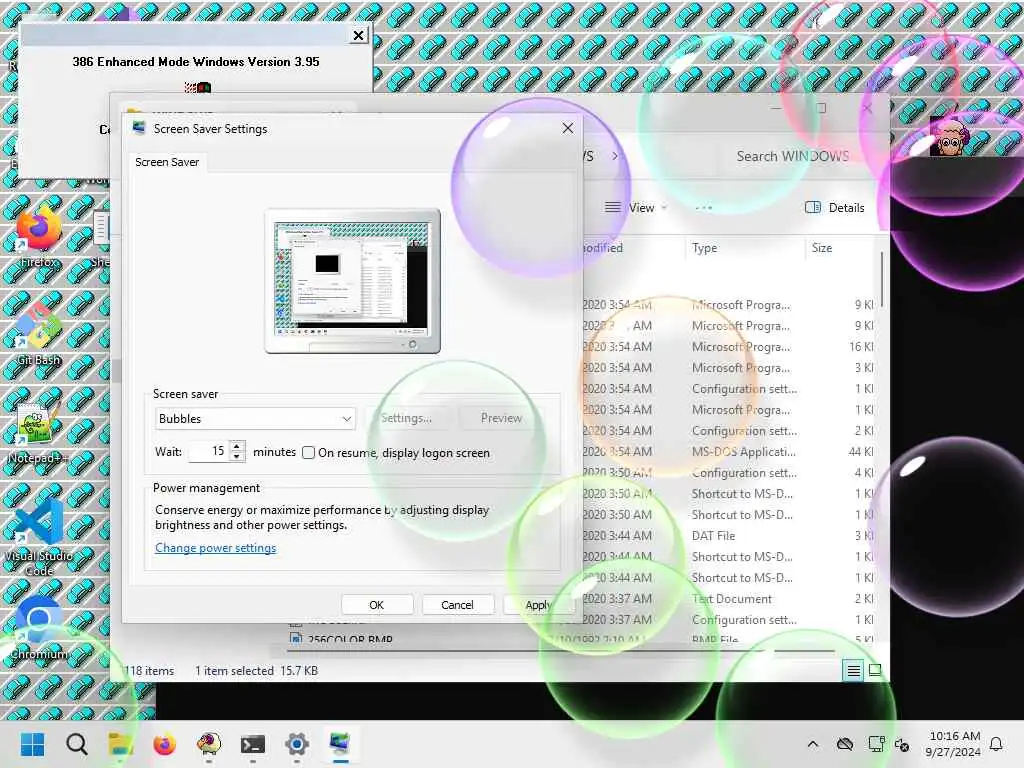1024x768 pixels.
Task: Enable On resume, display logon screen
Action: pyautogui.click(x=308, y=453)
